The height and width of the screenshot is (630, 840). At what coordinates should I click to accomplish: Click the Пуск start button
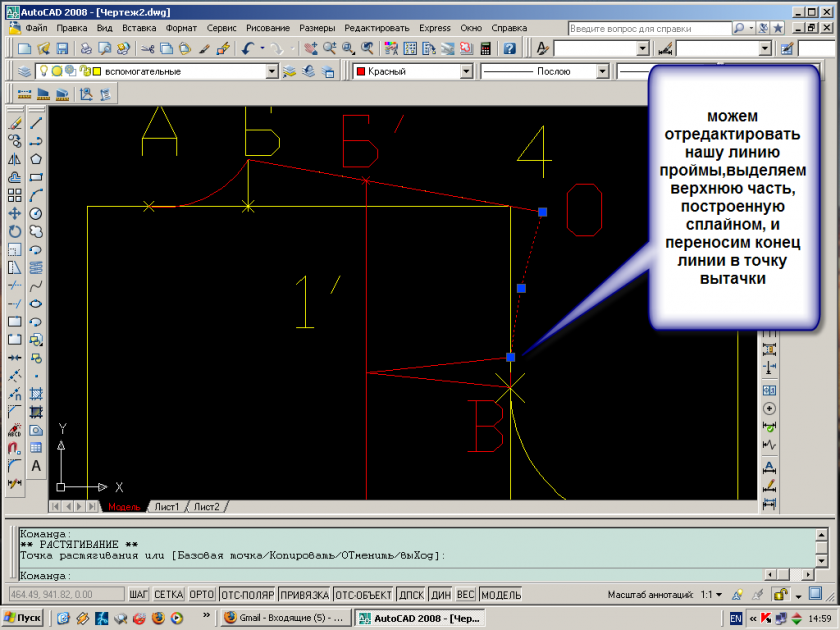[x=22, y=618]
